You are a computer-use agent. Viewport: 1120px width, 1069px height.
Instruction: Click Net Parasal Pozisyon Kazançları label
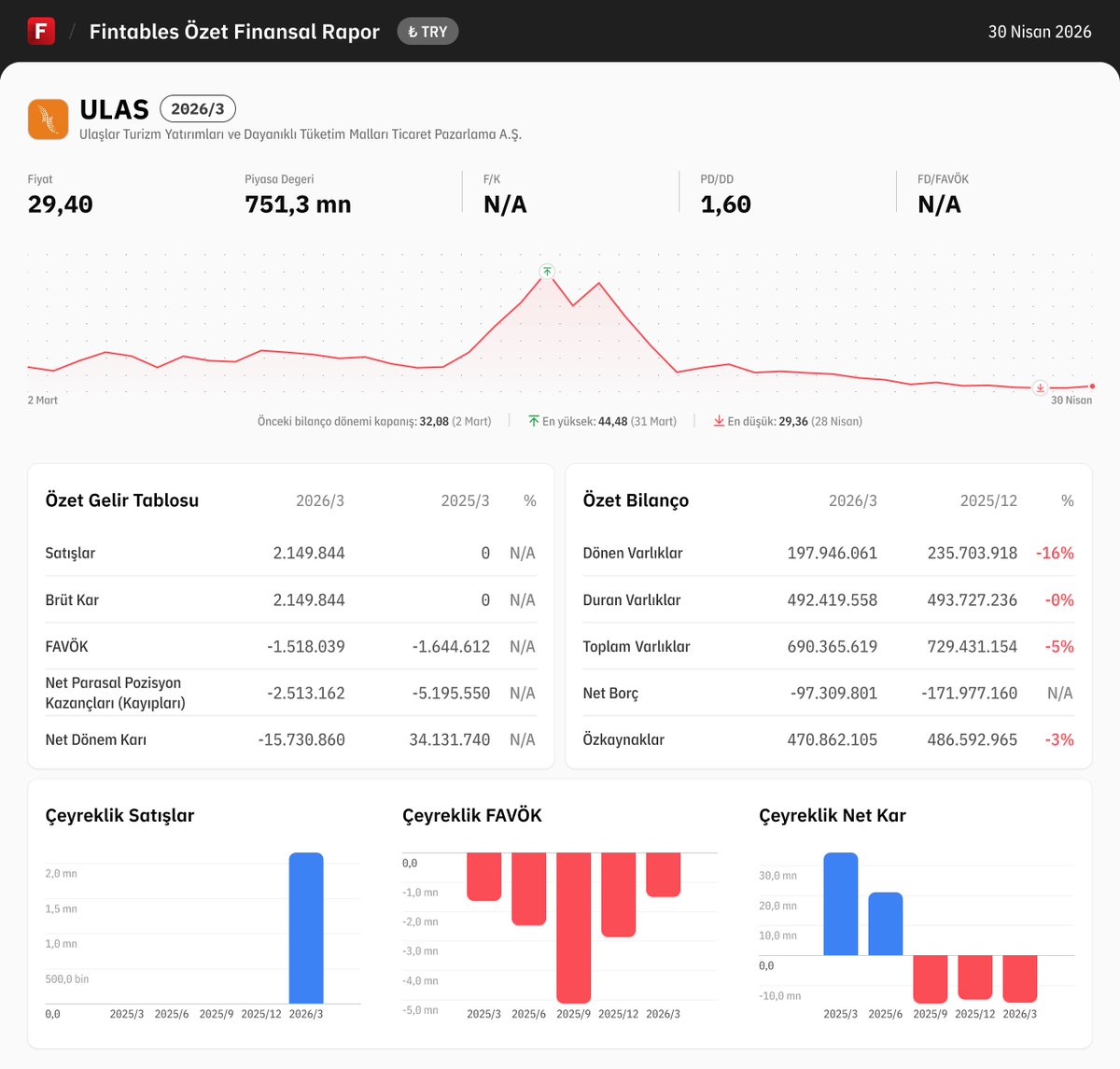point(115,693)
